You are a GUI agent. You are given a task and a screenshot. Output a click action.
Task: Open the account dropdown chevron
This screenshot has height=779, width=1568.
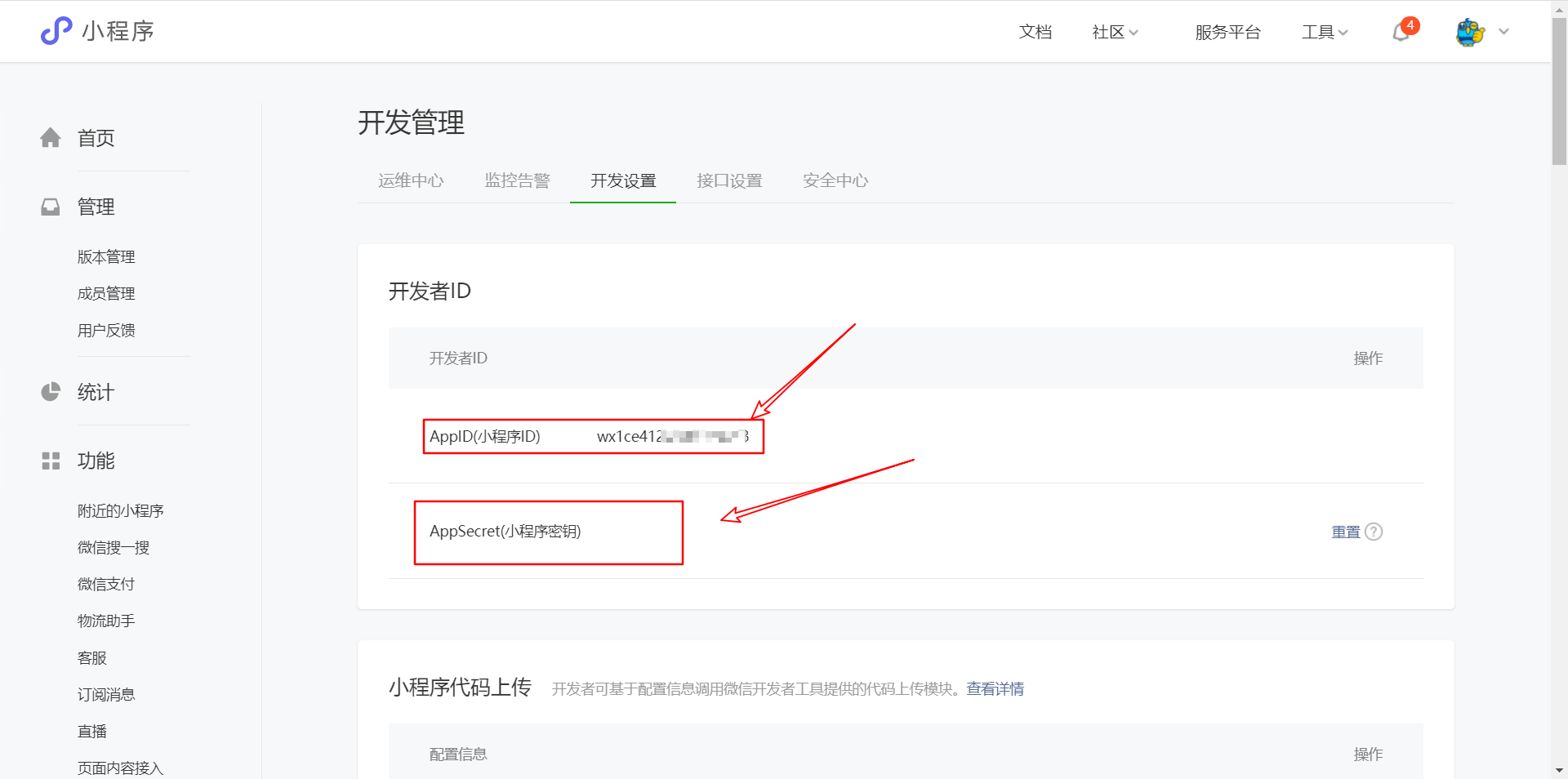click(x=1503, y=32)
